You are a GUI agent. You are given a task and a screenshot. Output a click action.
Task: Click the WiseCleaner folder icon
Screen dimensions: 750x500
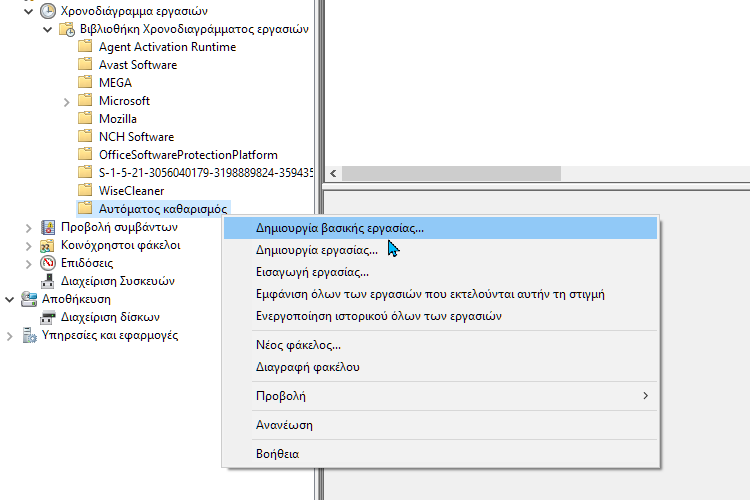85,190
